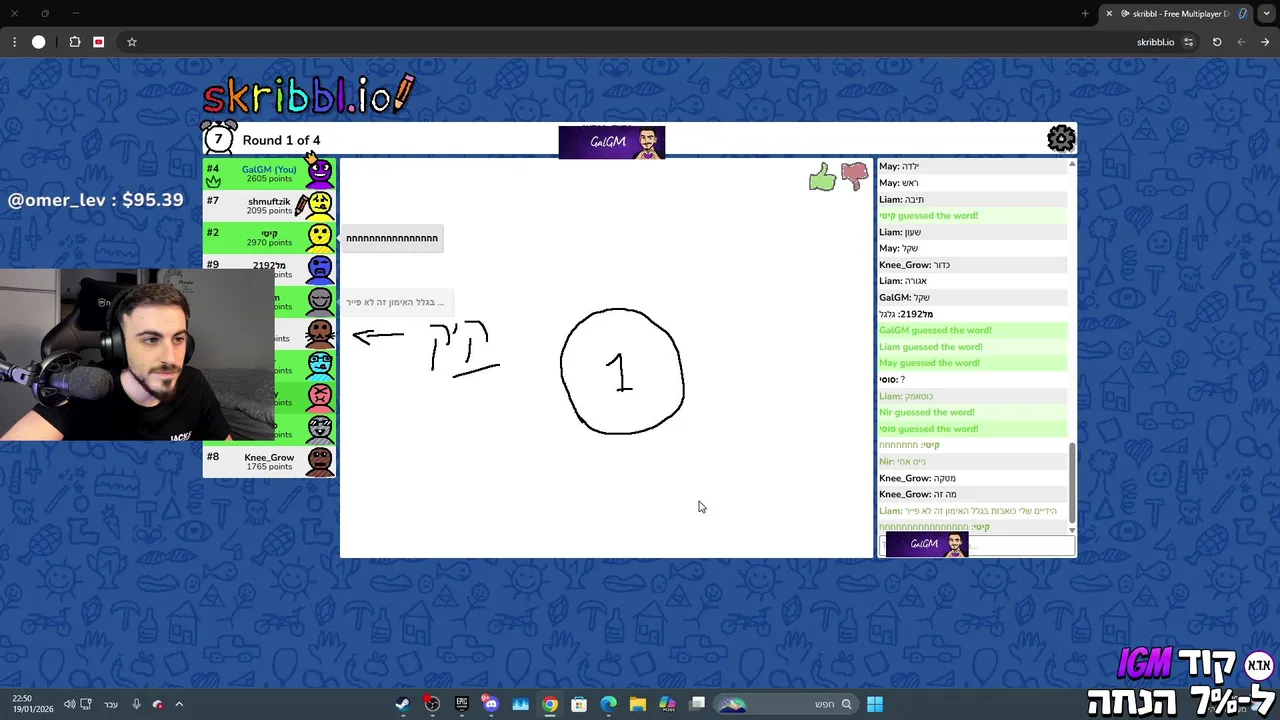Bookmark this page with the star
This screenshot has height=720, width=1280.
pyautogui.click(x=131, y=42)
